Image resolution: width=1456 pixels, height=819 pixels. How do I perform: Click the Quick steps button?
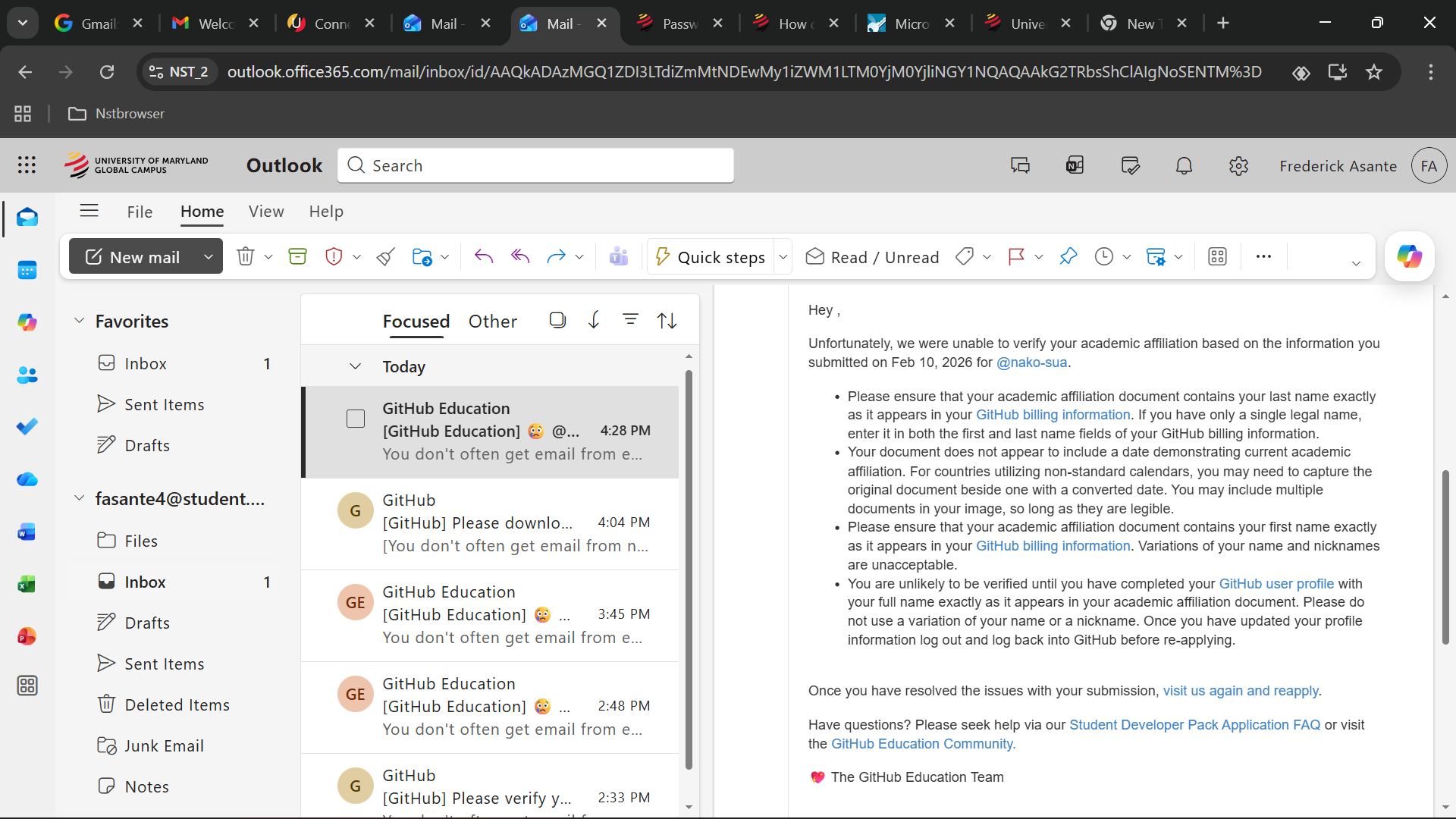[710, 257]
